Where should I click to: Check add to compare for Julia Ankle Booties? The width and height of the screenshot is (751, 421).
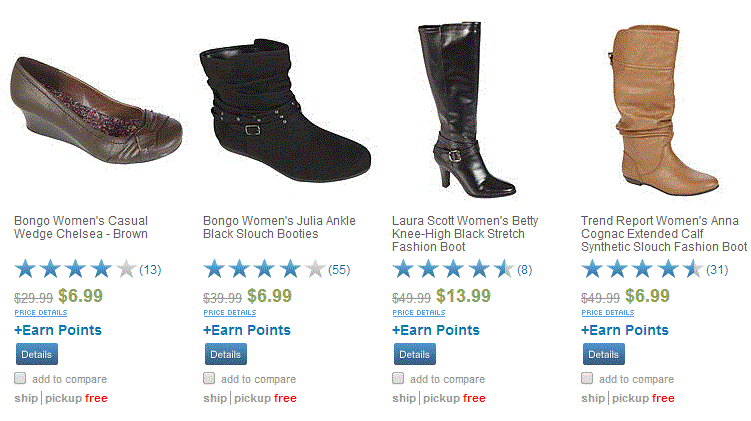pos(209,378)
